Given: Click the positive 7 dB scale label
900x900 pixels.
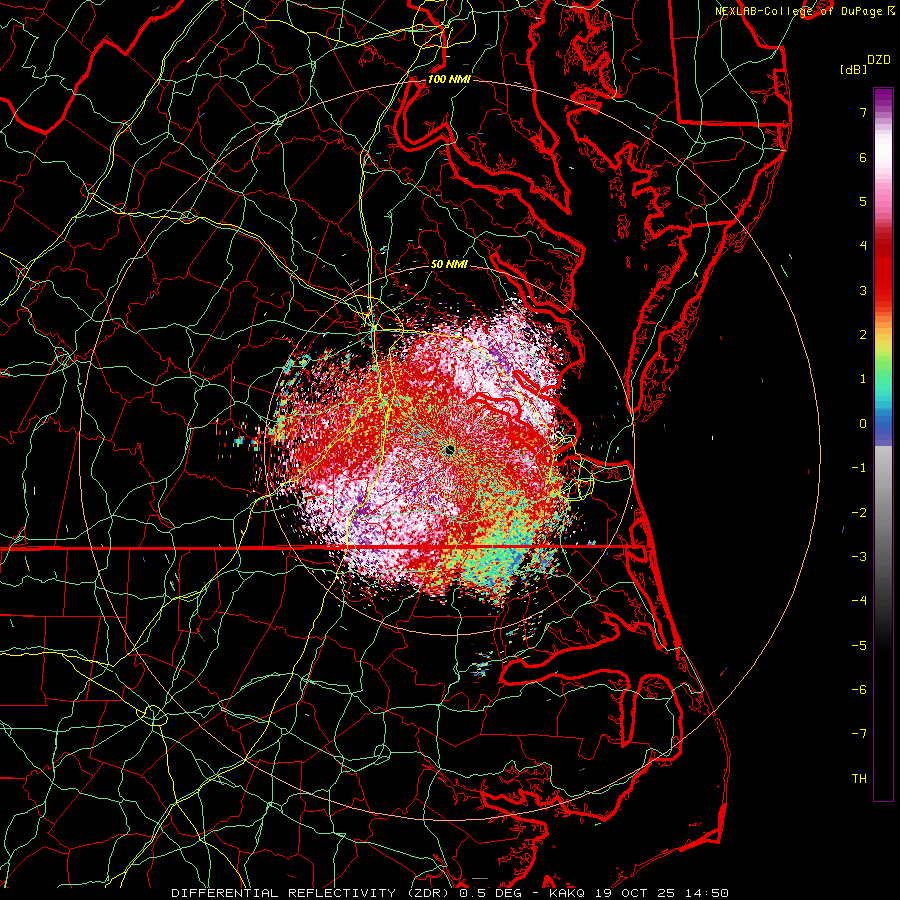Looking at the screenshot, I should click(863, 112).
